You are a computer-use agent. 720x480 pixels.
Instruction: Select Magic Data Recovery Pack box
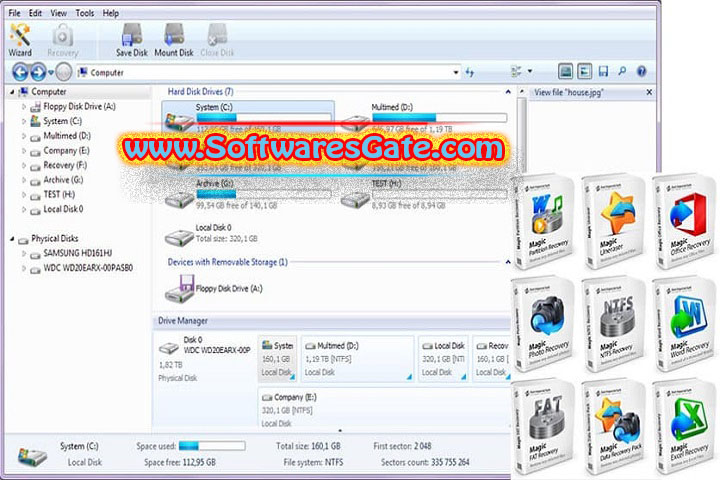(613, 427)
